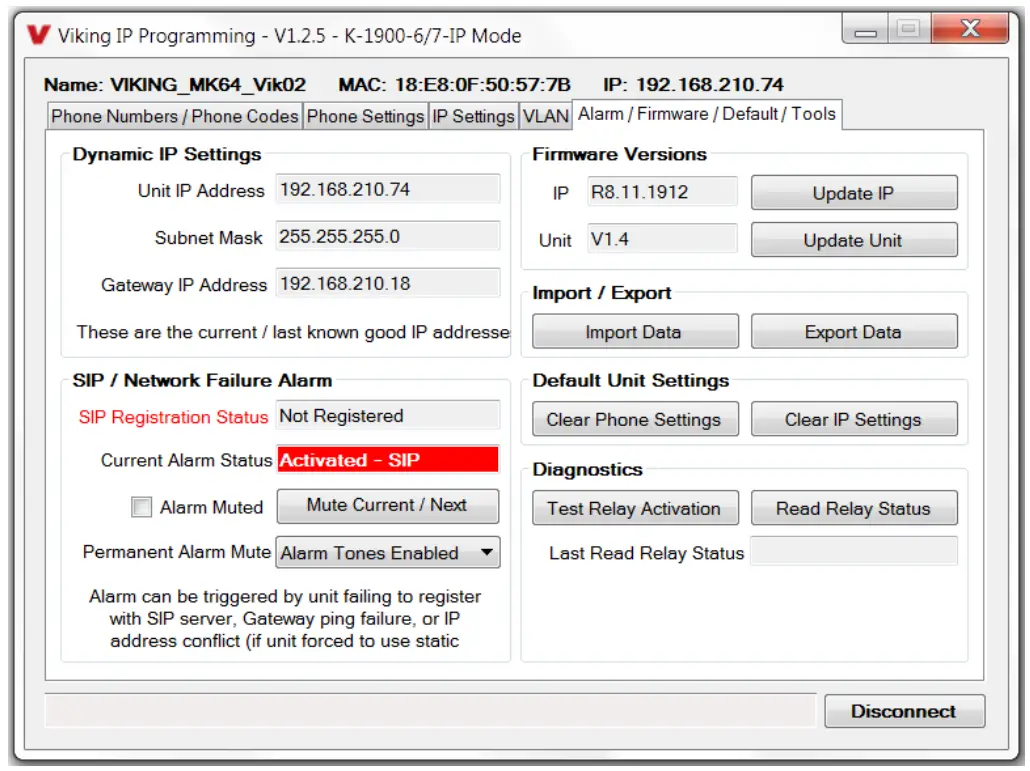Click the Gateway IP Address field
The height and width of the screenshot is (771, 1030).
coord(388,283)
